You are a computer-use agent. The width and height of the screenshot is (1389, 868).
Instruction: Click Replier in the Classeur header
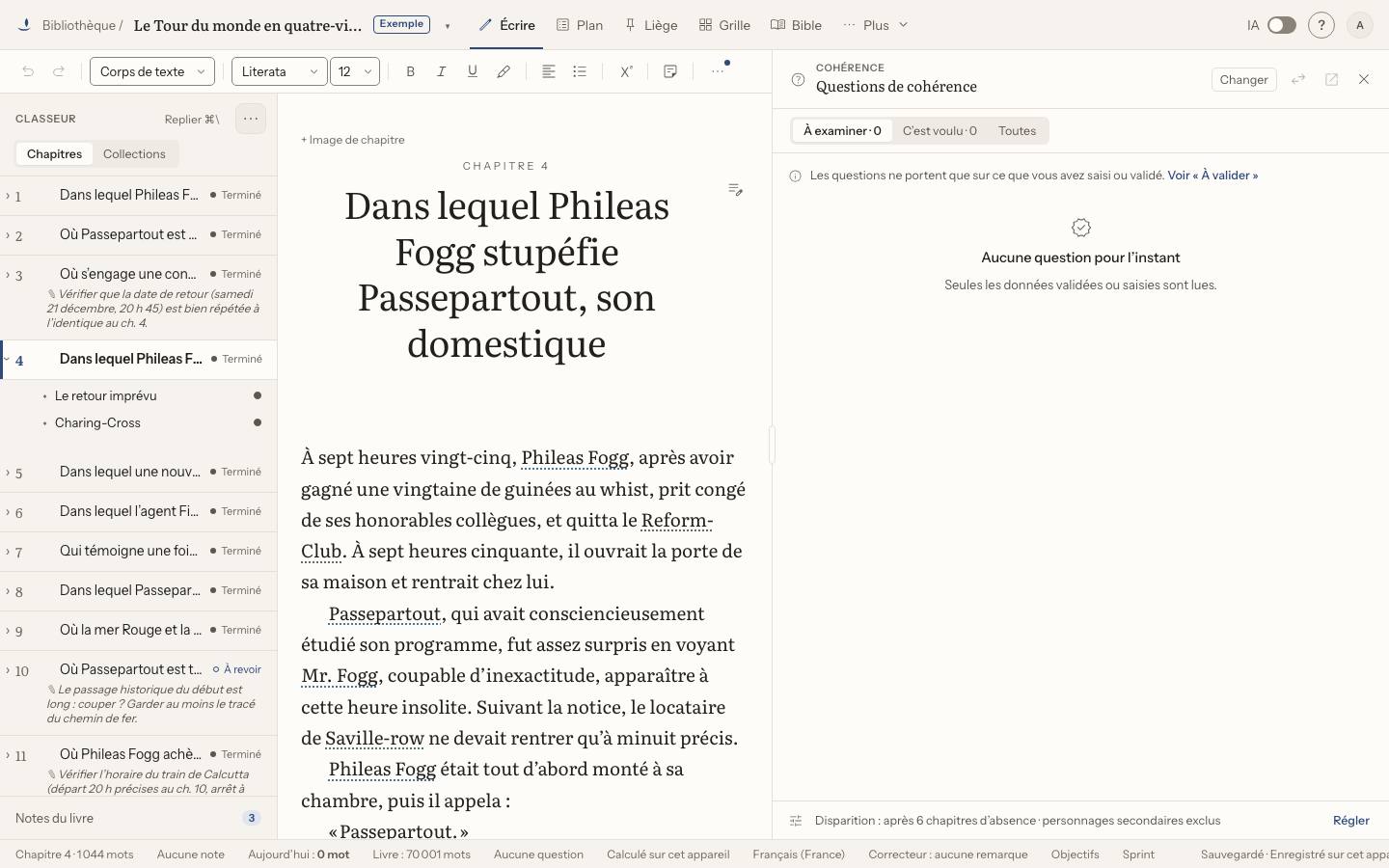pyautogui.click(x=192, y=119)
